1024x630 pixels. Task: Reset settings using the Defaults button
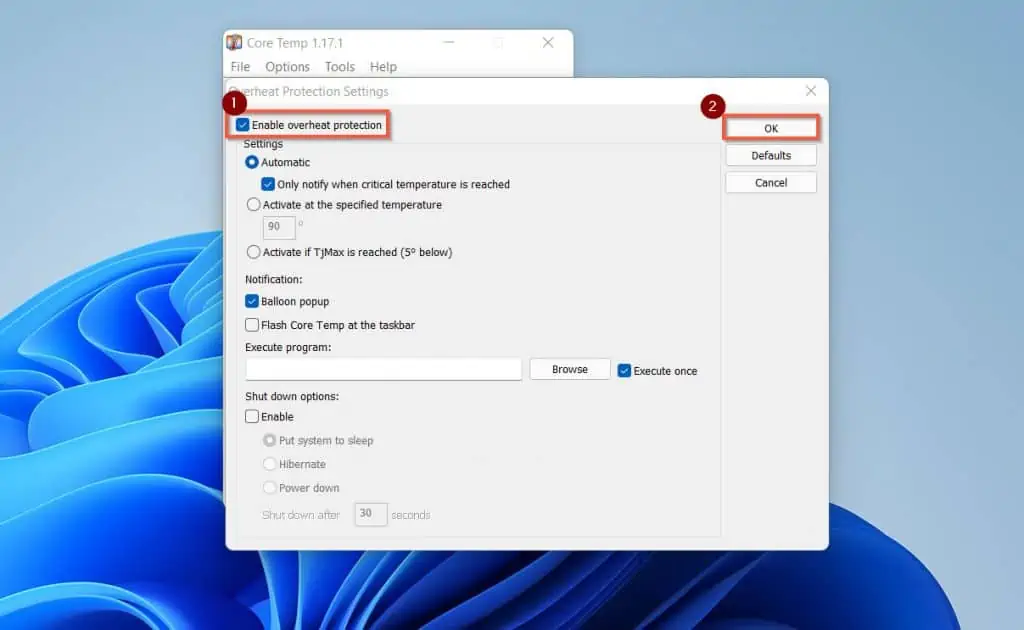point(771,156)
